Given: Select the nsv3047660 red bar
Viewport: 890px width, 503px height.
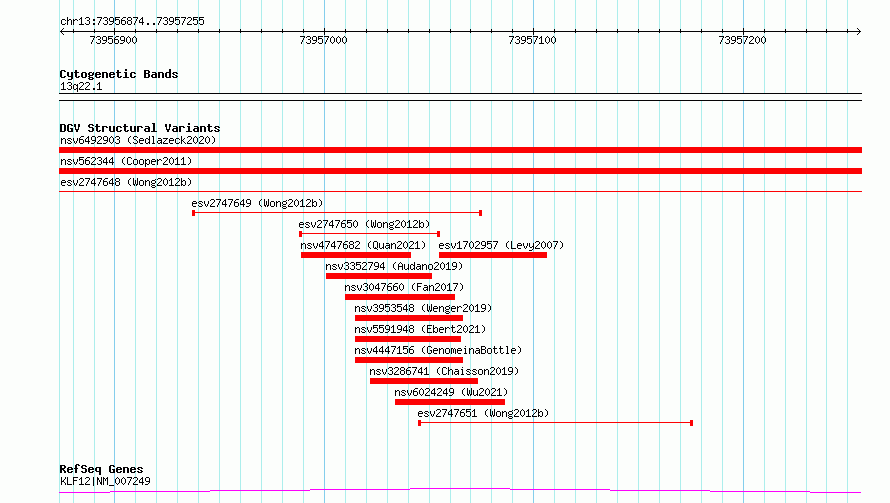Looking at the screenshot, I should click(400, 297).
